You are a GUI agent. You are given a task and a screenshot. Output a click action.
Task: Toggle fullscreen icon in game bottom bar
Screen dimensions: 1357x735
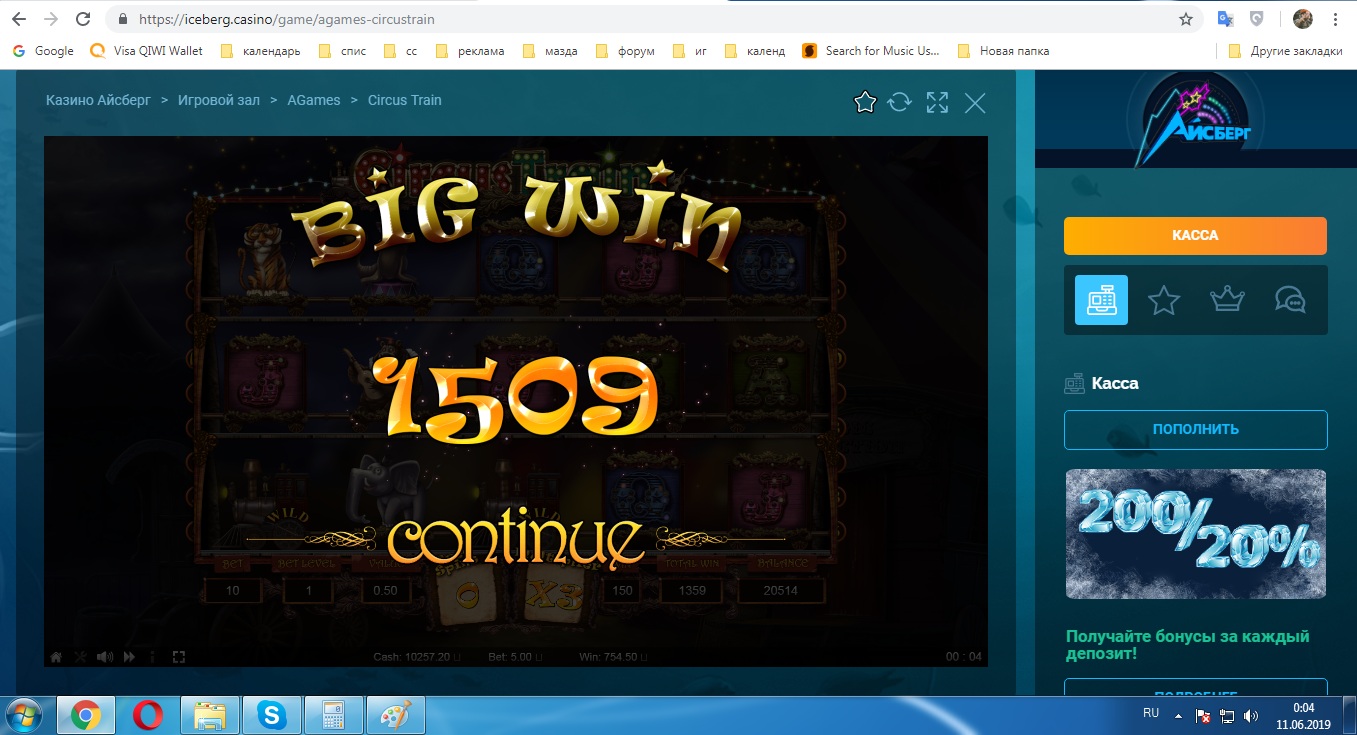[179, 657]
